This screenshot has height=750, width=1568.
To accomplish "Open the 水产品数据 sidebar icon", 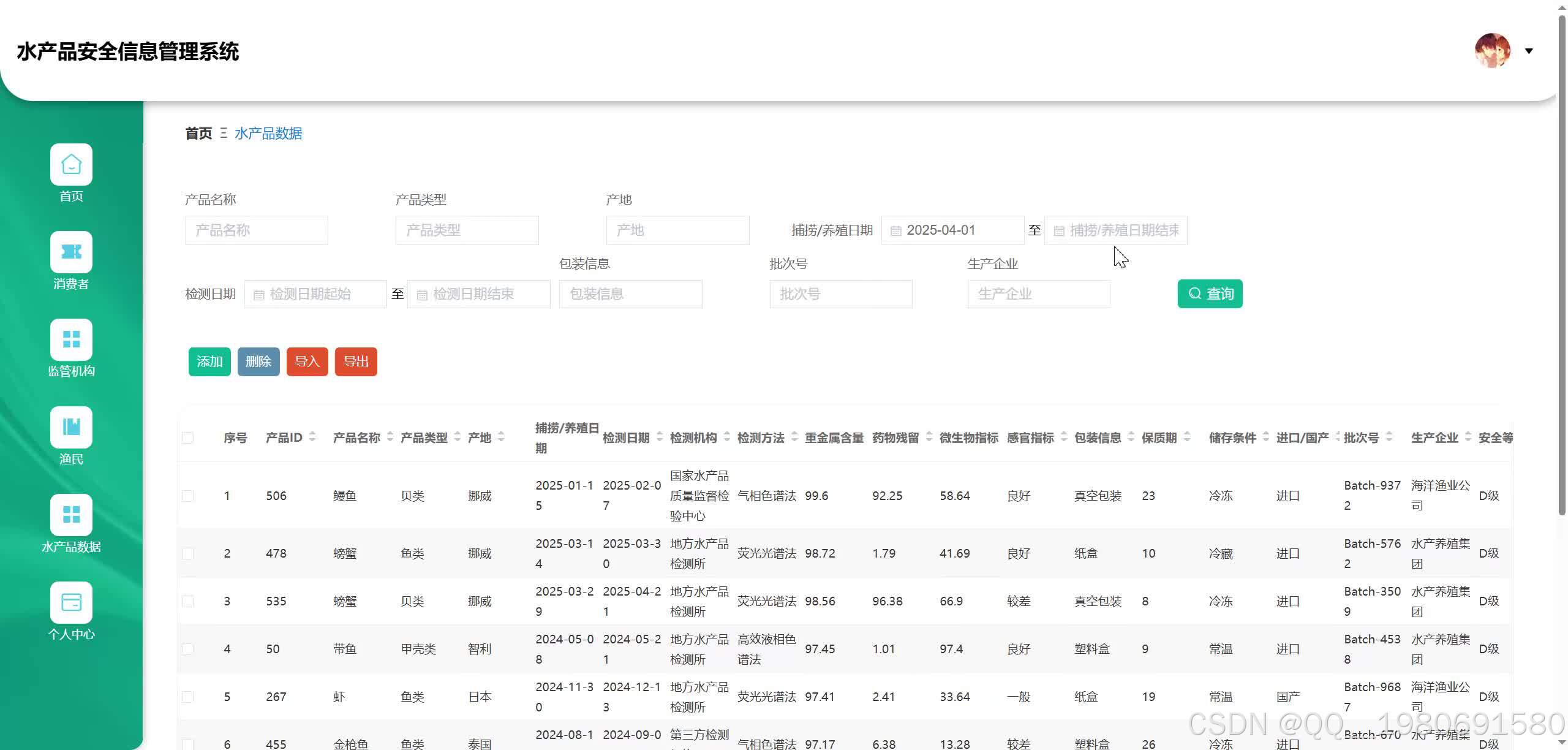I will (71, 515).
